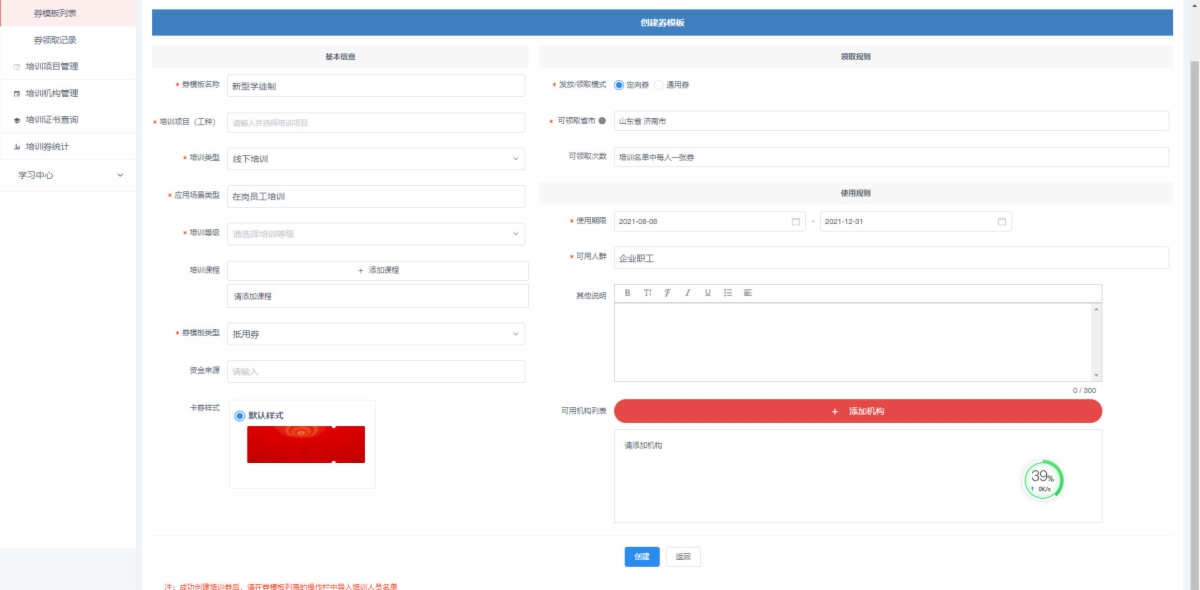Image resolution: width=1200 pixels, height=590 pixels.
Task: Toggle bold formatting in the editor toolbar
Action: pyautogui.click(x=628, y=293)
